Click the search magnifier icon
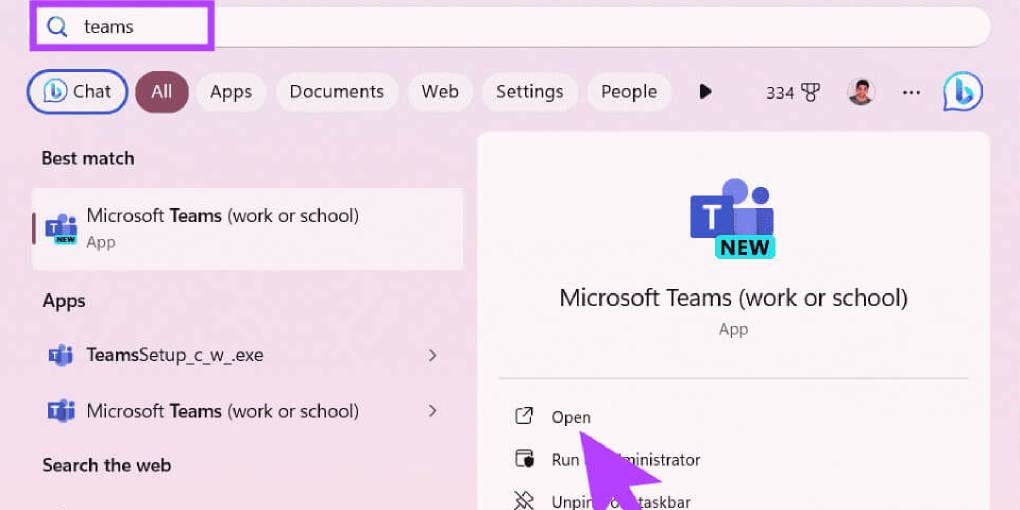This screenshot has height=510, width=1020. tap(57, 27)
